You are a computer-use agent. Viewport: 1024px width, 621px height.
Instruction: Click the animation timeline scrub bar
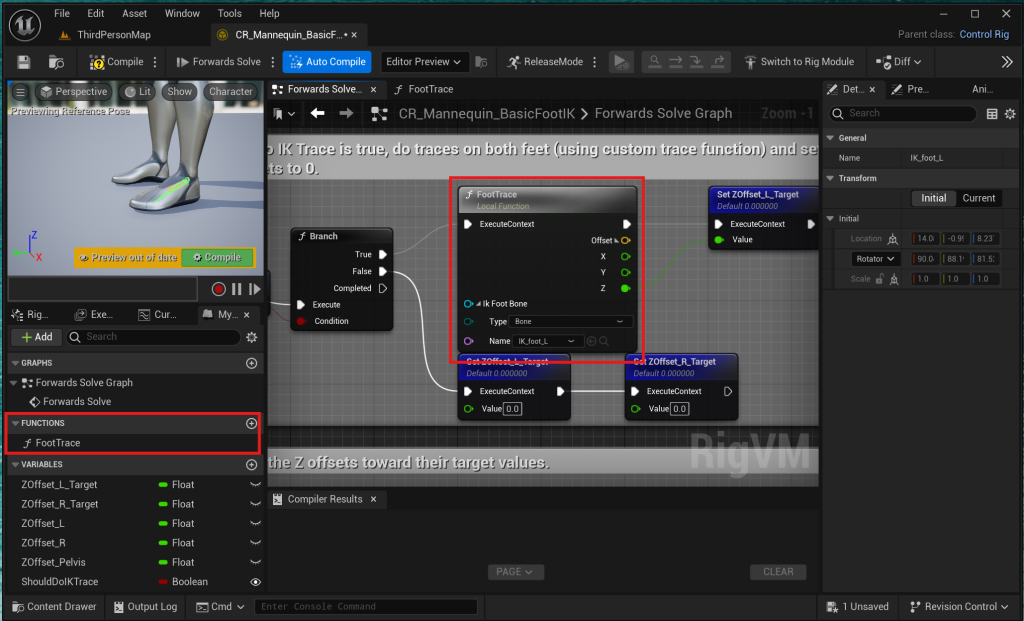click(103, 289)
